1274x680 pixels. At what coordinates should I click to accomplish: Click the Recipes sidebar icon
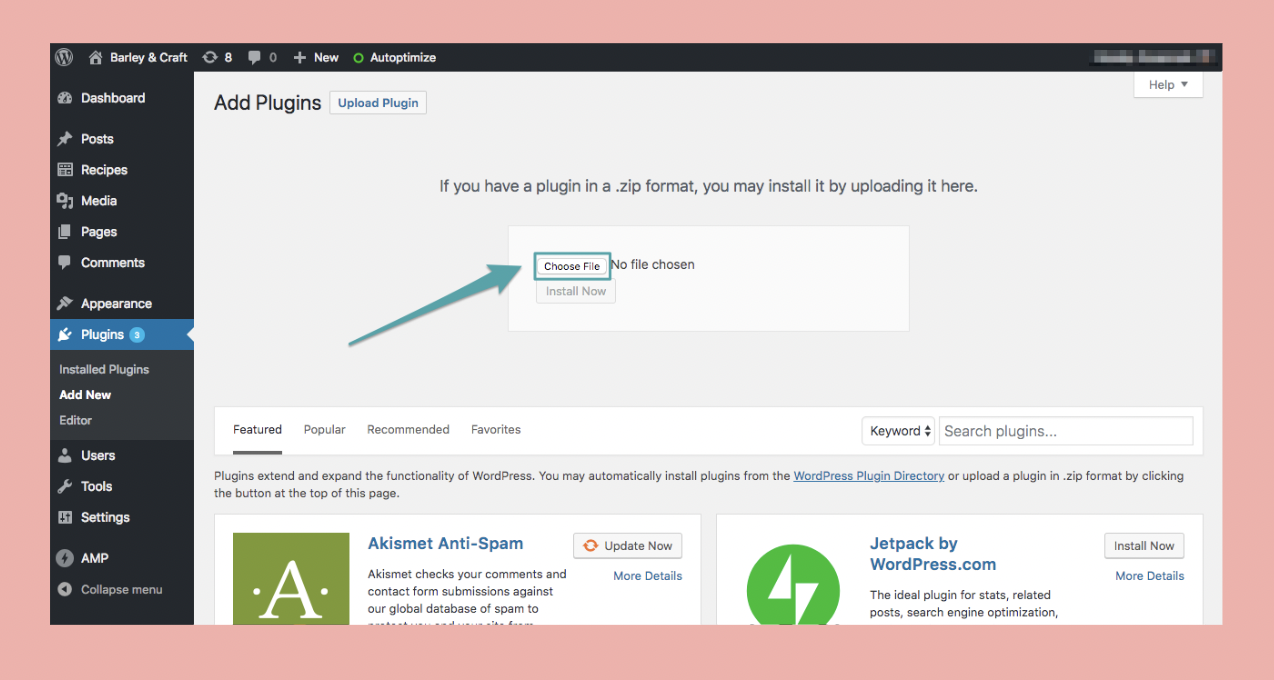click(65, 170)
